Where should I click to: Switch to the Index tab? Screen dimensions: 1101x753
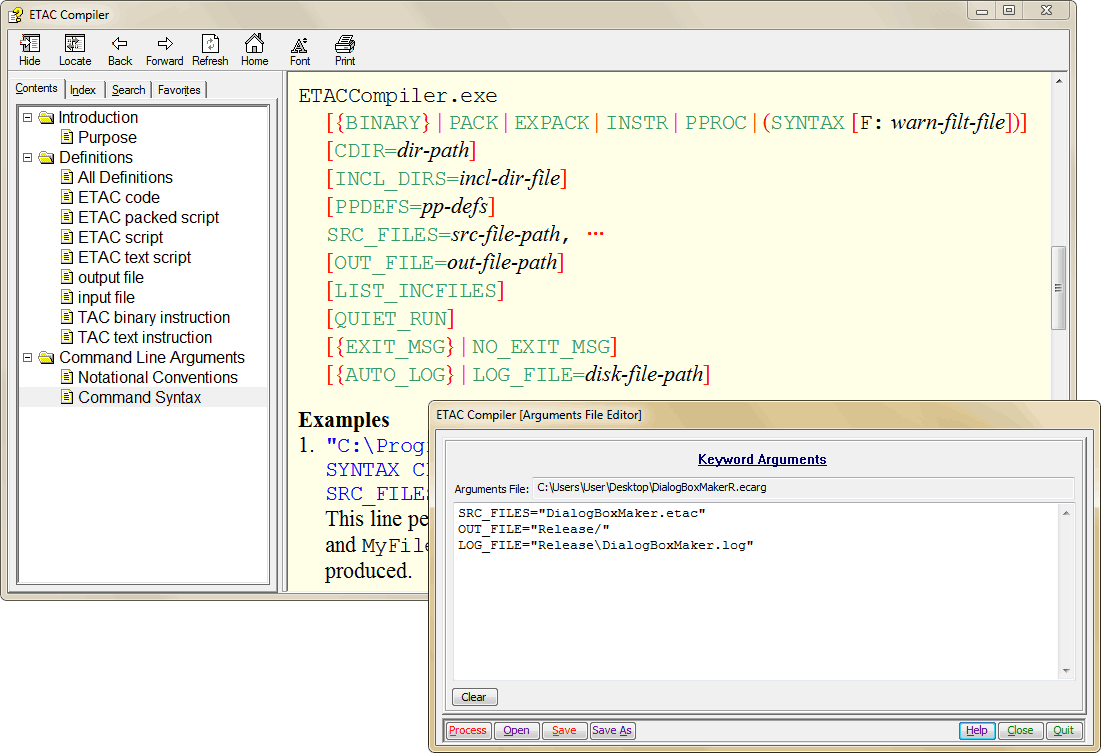(x=83, y=90)
